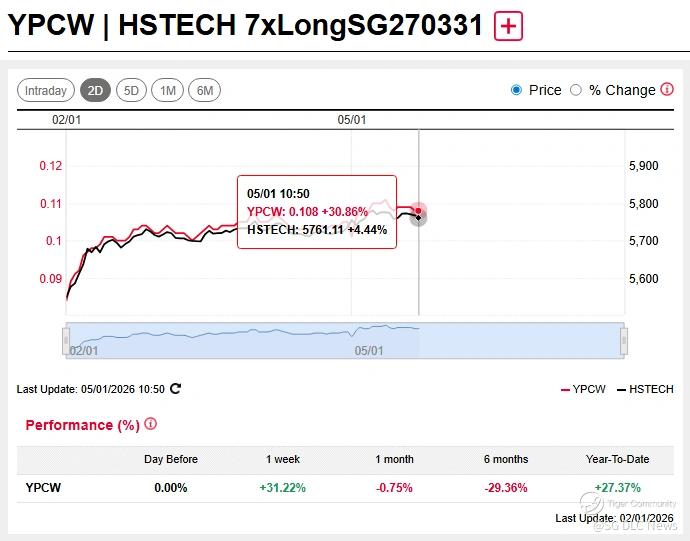Click the 6 months column header
Image resolution: width=690 pixels, height=541 pixels.
point(506,459)
